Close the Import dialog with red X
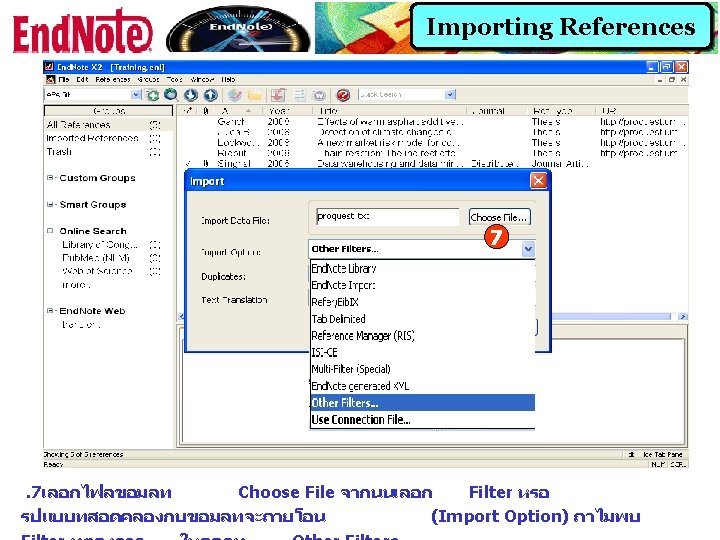Screen dimensions: 720x540 pyautogui.click(x=538, y=180)
